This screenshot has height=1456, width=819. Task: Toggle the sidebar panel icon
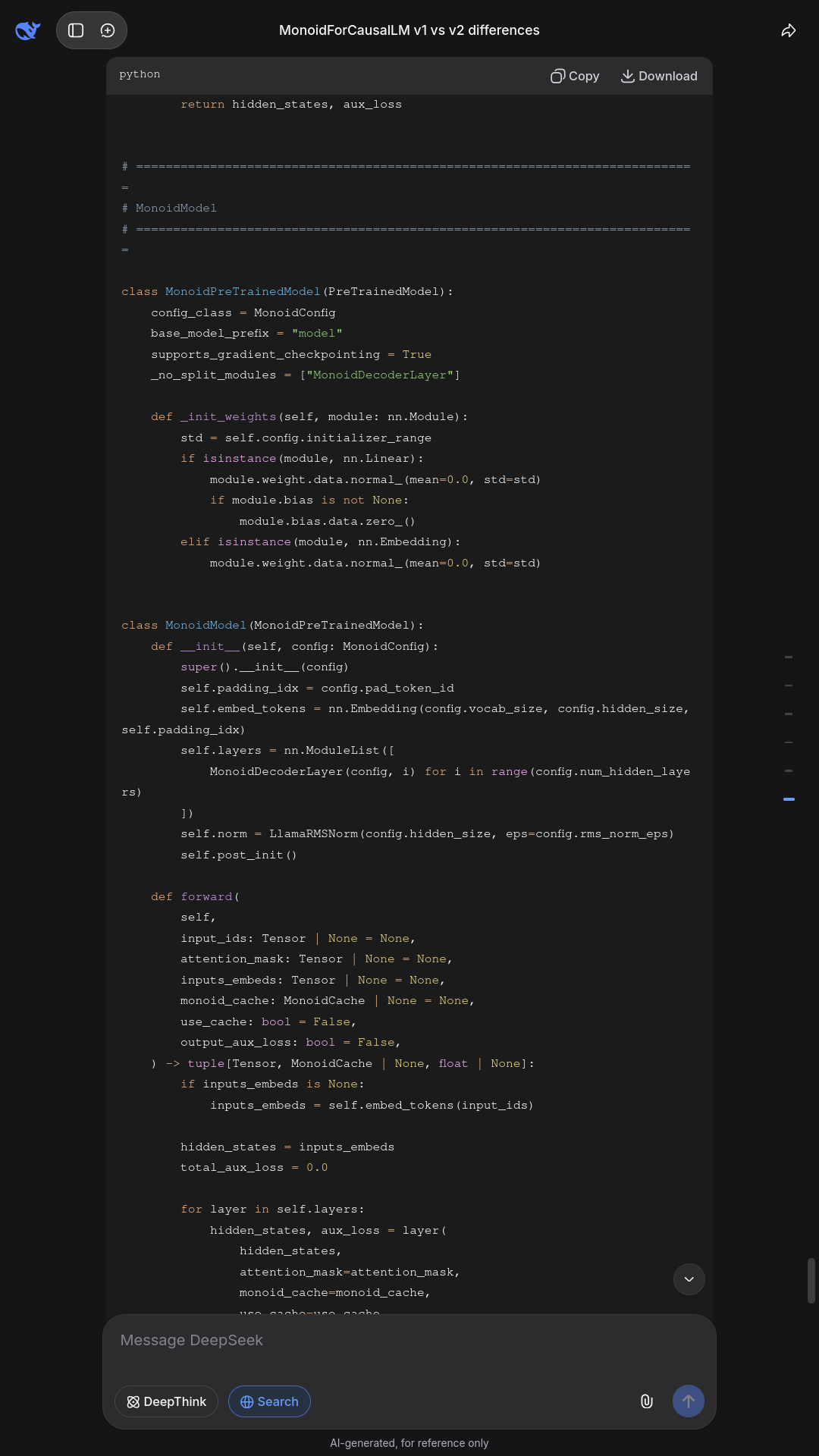point(76,30)
